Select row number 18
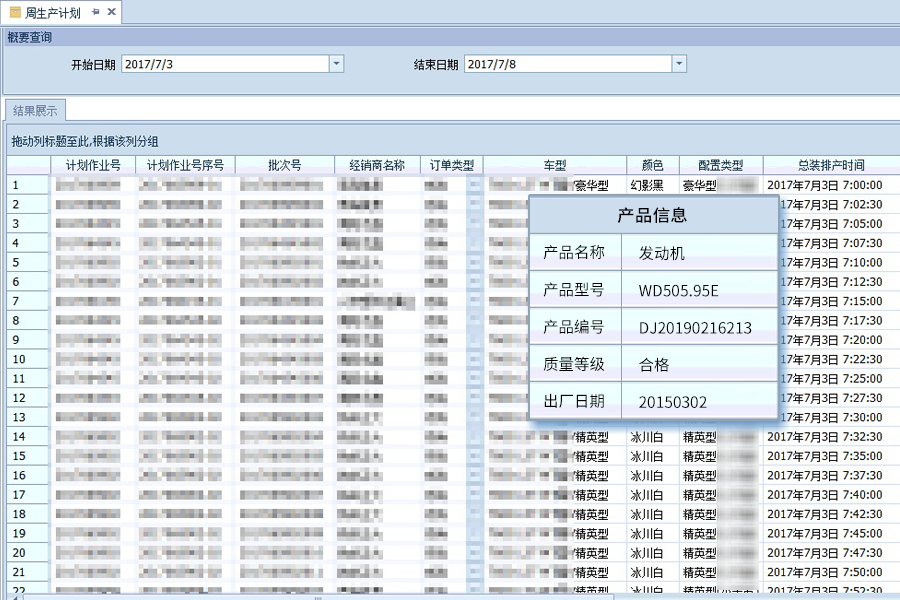This screenshot has height=600, width=900. coord(28,514)
